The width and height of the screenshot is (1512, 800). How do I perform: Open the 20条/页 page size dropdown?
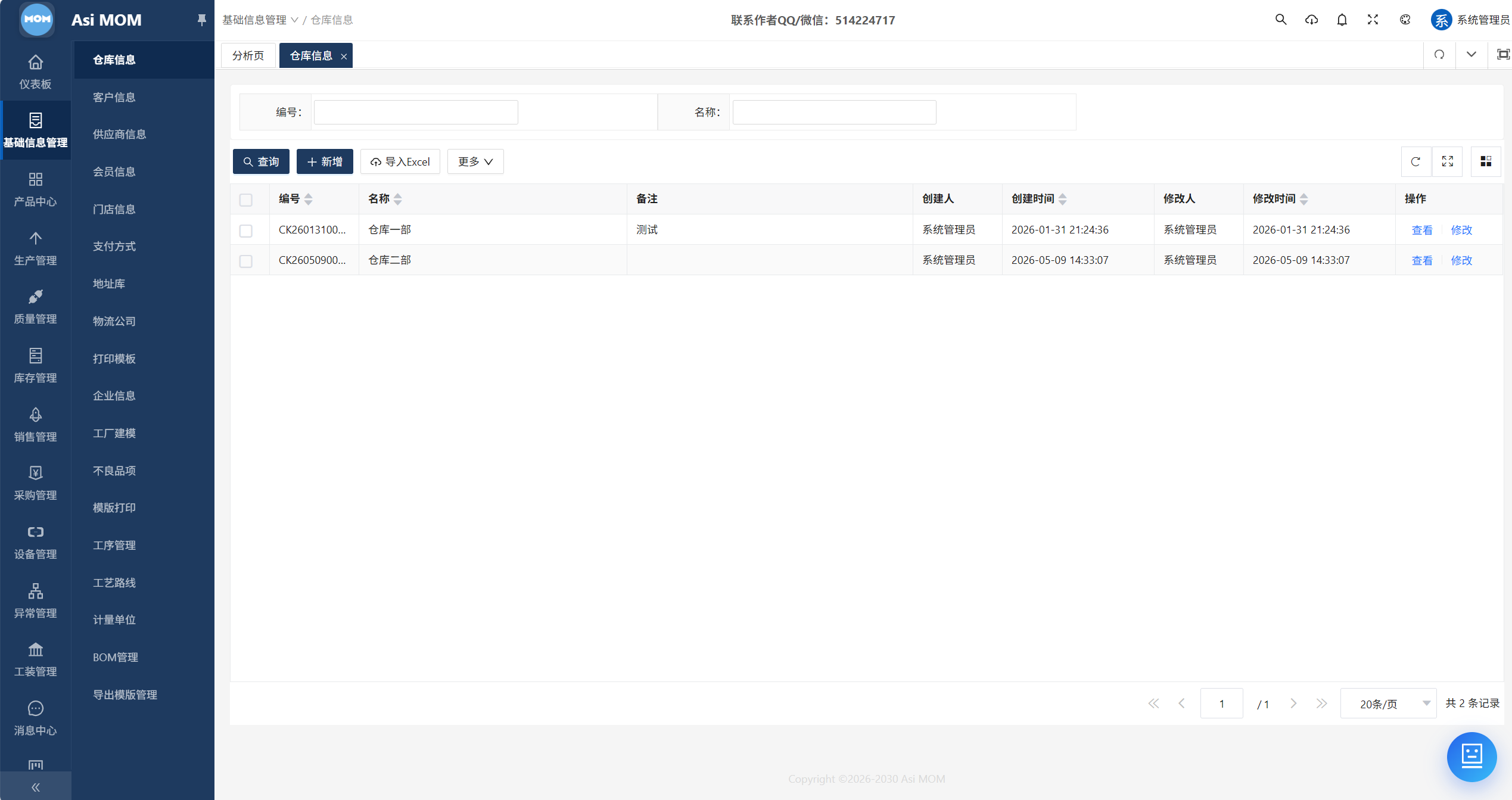[x=1388, y=703]
